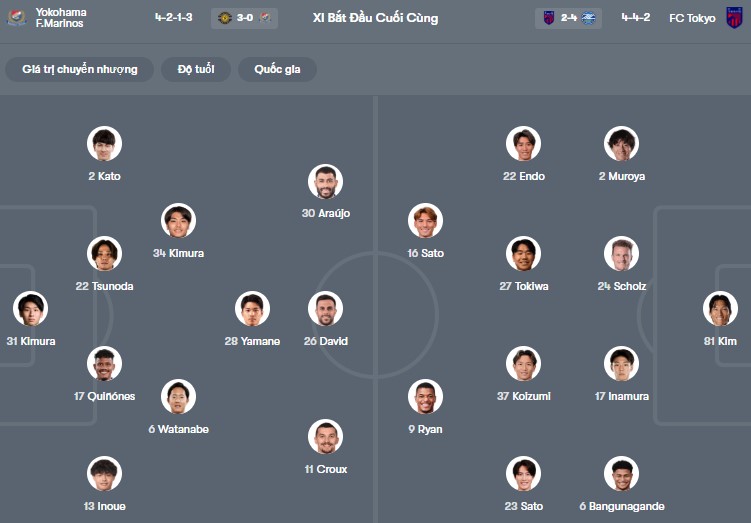Click the Yokohama F.Marinos club crest

pyautogui.click(x=17, y=18)
